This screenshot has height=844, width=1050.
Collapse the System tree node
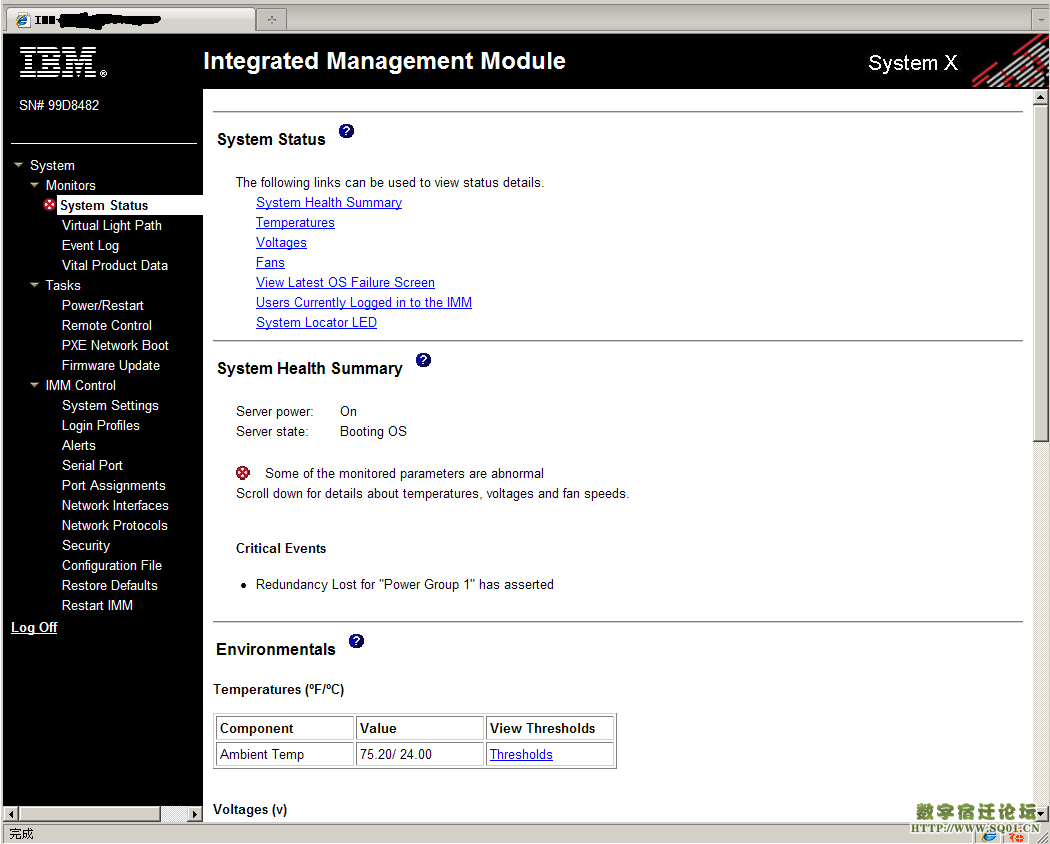coord(19,165)
